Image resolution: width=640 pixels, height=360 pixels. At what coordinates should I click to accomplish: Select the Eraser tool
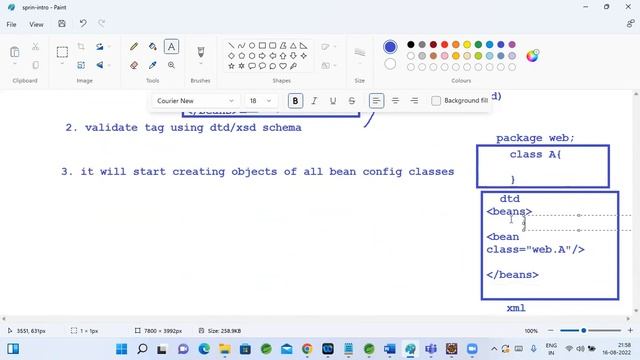pyautogui.click(x=134, y=65)
